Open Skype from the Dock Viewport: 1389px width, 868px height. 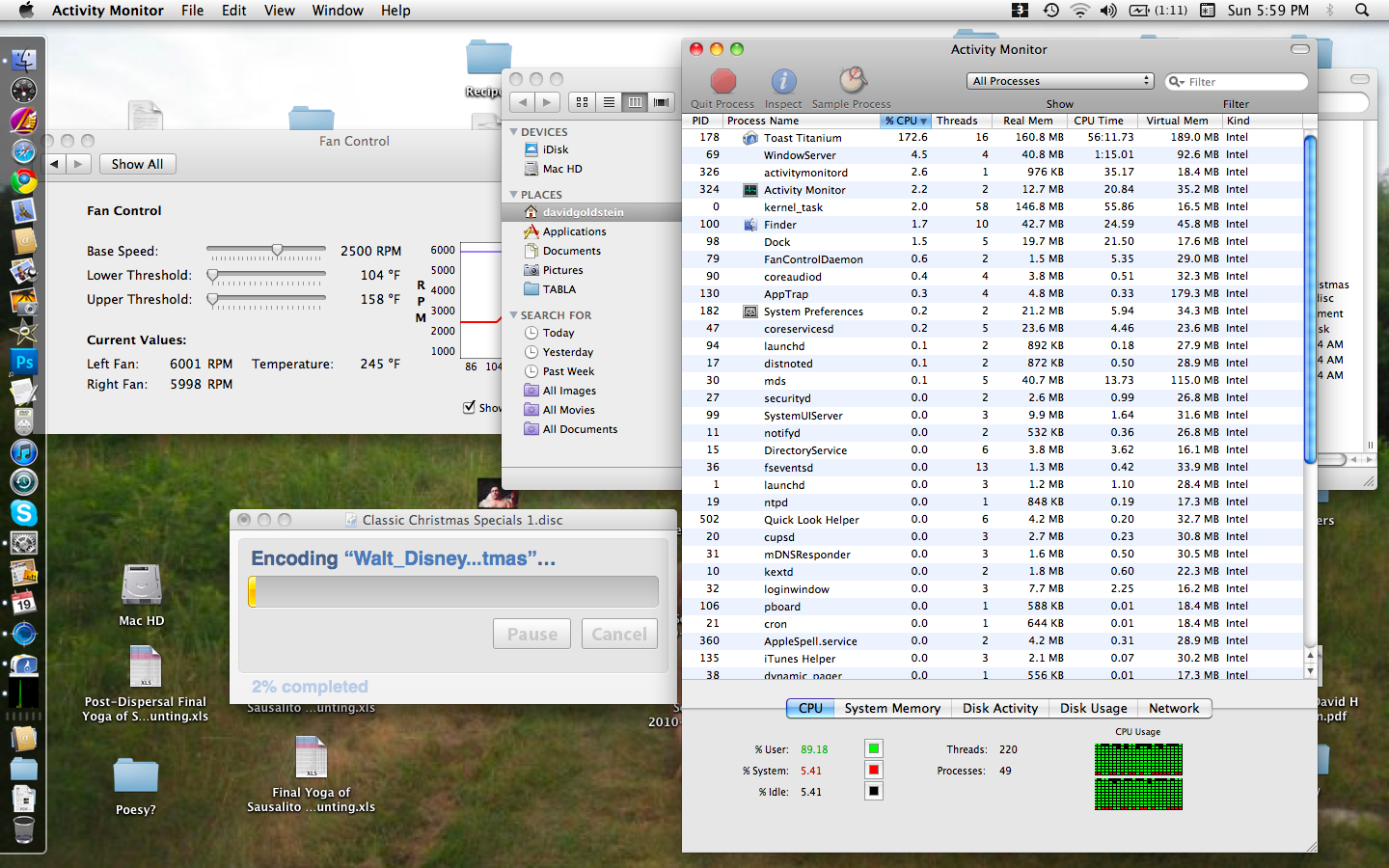tap(24, 513)
